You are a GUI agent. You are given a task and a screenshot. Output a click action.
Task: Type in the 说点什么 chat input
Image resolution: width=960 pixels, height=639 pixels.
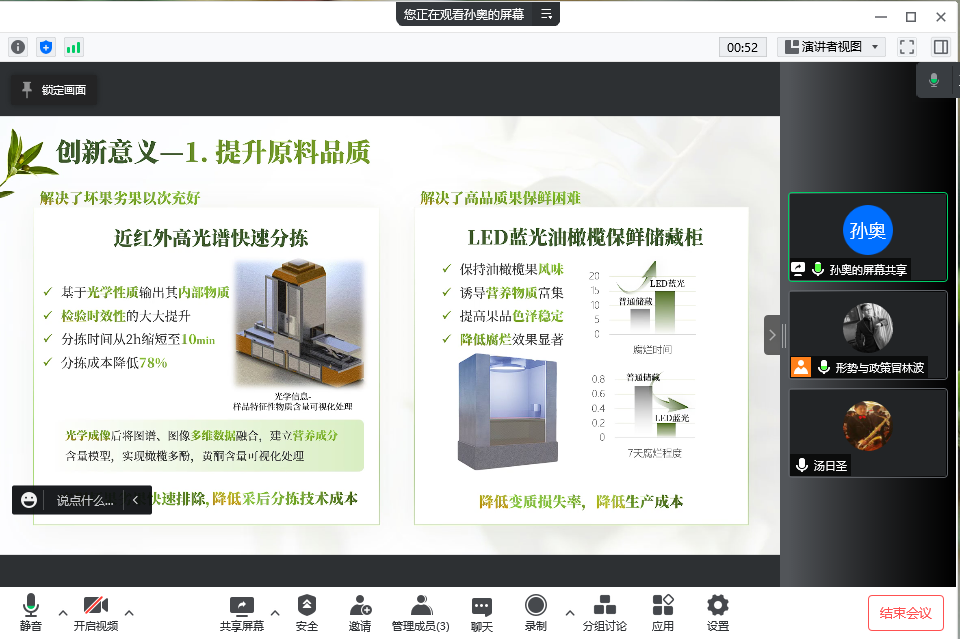click(x=84, y=500)
